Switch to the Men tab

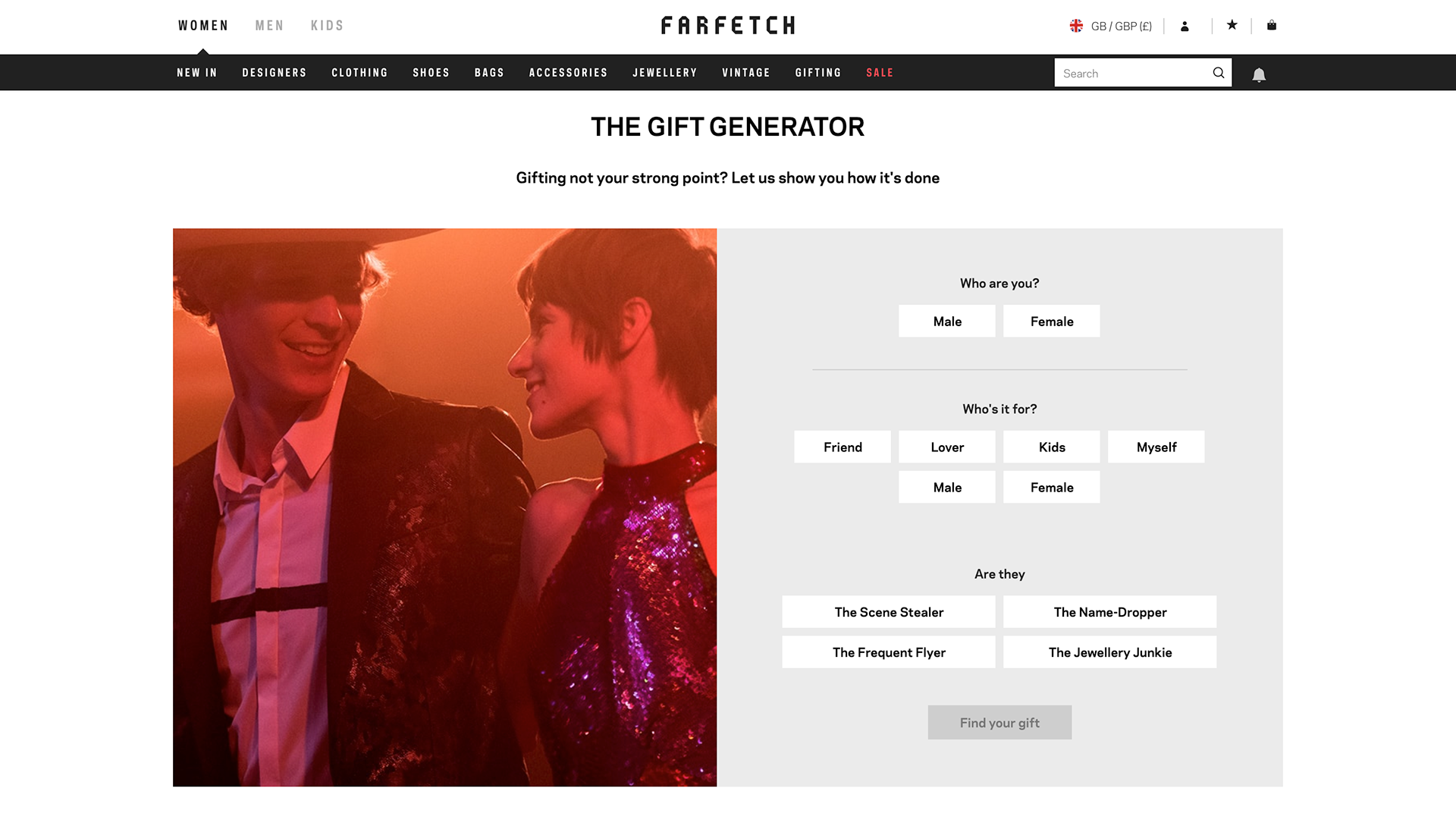click(269, 26)
